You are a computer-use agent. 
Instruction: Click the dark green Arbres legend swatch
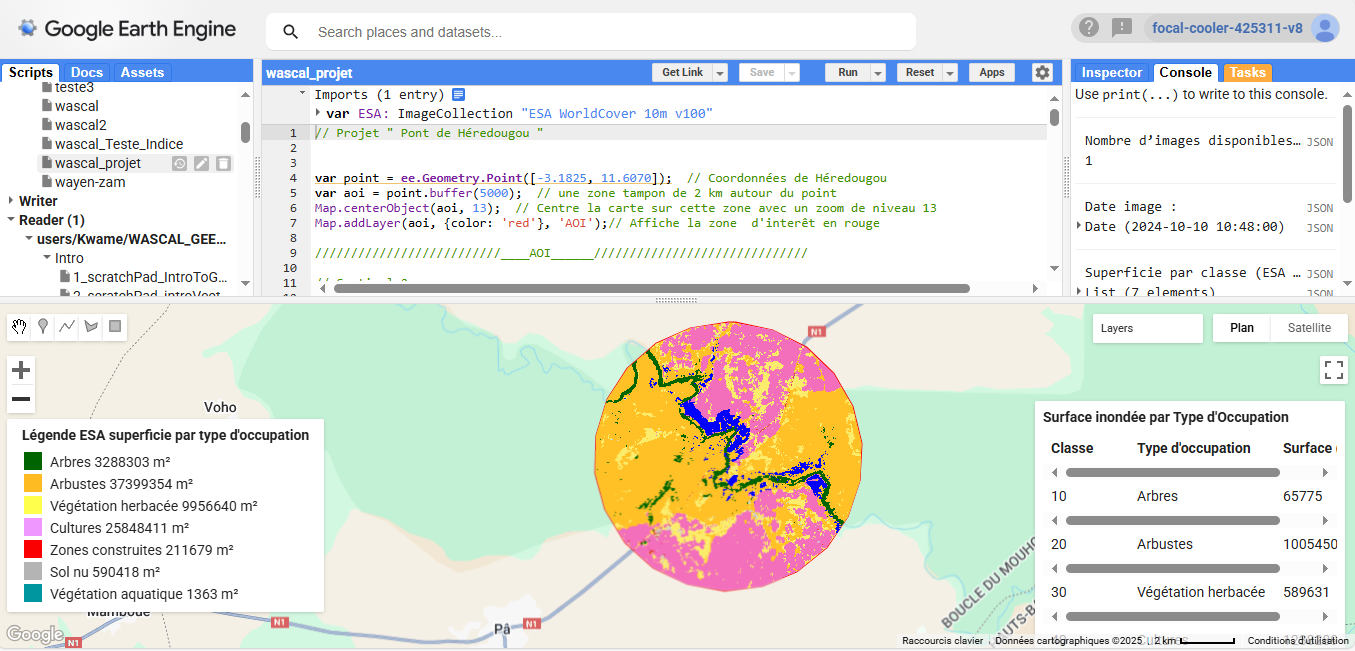(x=33, y=462)
